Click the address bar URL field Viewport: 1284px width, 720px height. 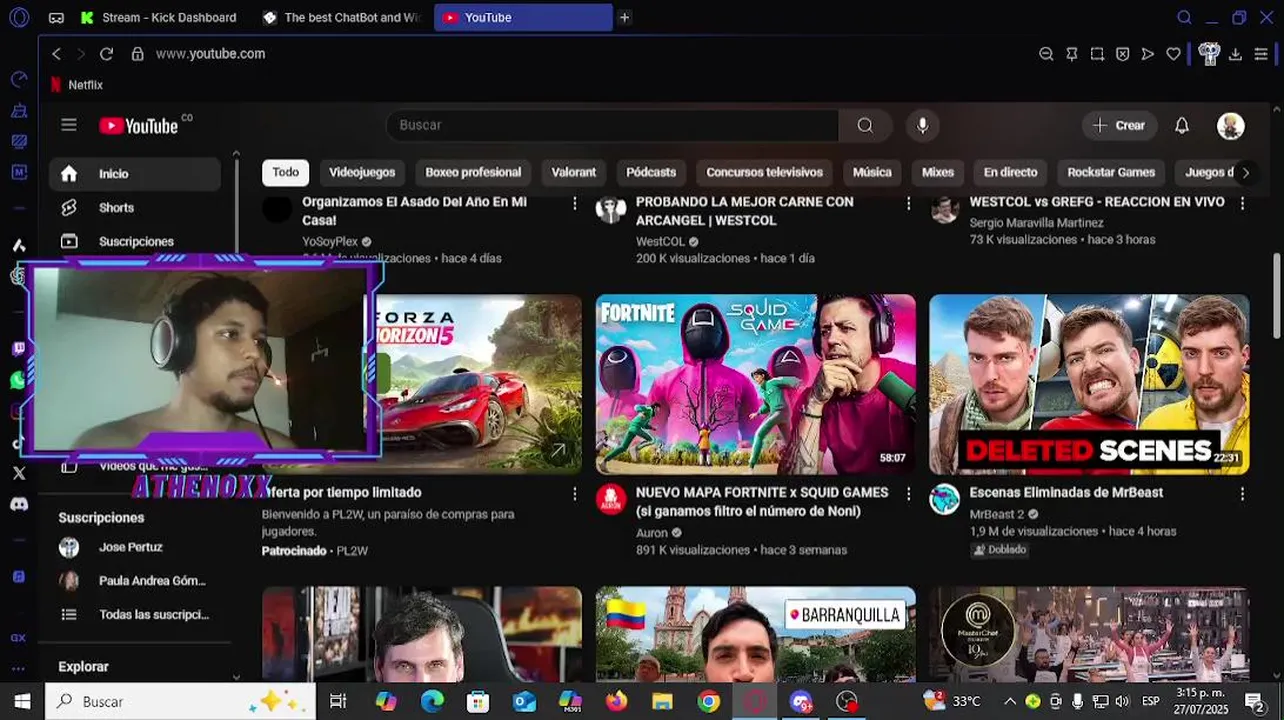tap(590, 54)
